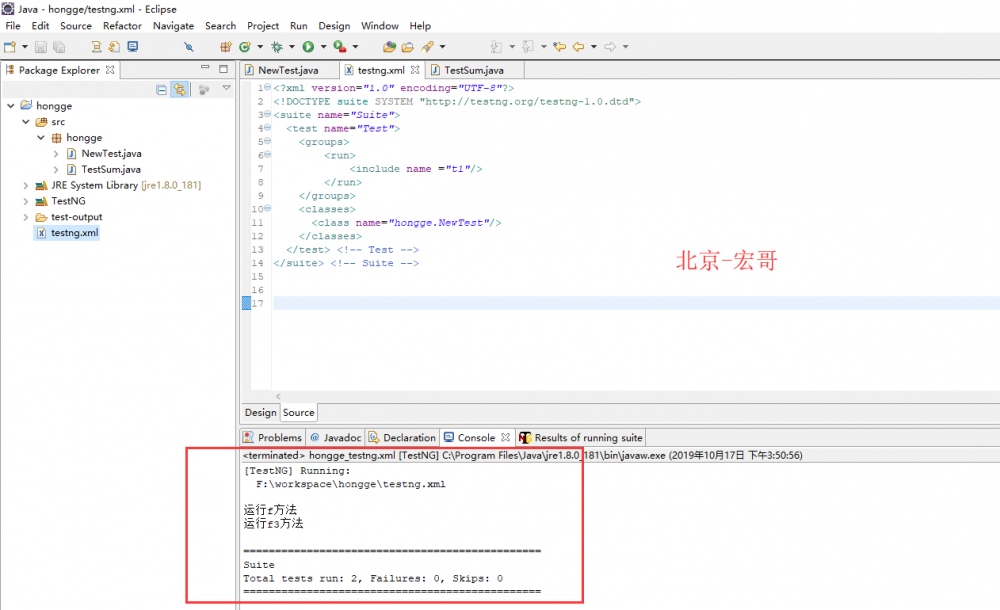This screenshot has height=610, width=1000.
Task: Open the New Java Class dropdown arrow
Action: click(x=260, y=47)
